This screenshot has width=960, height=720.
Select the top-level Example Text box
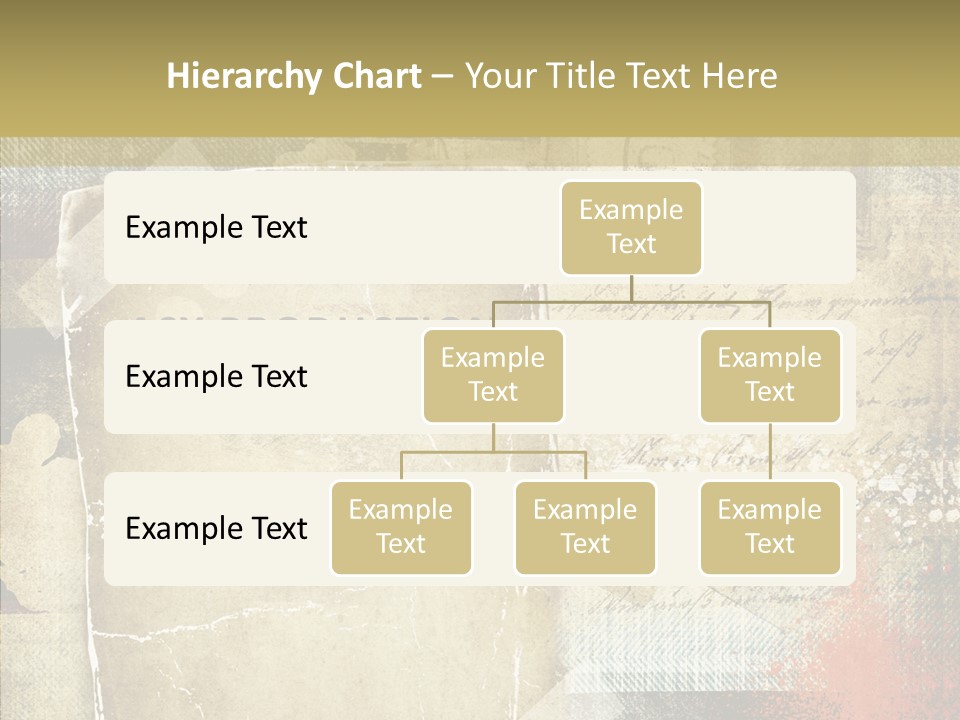click(x=631, y=228)
